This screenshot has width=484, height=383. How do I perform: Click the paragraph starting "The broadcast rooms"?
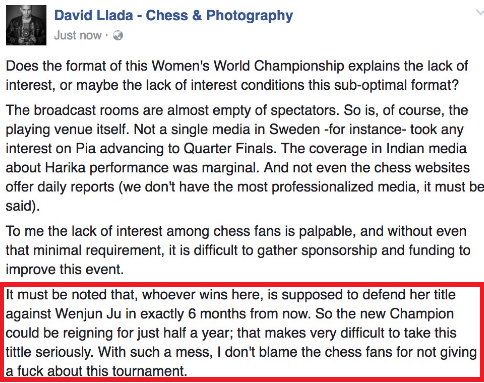(245, 158)
